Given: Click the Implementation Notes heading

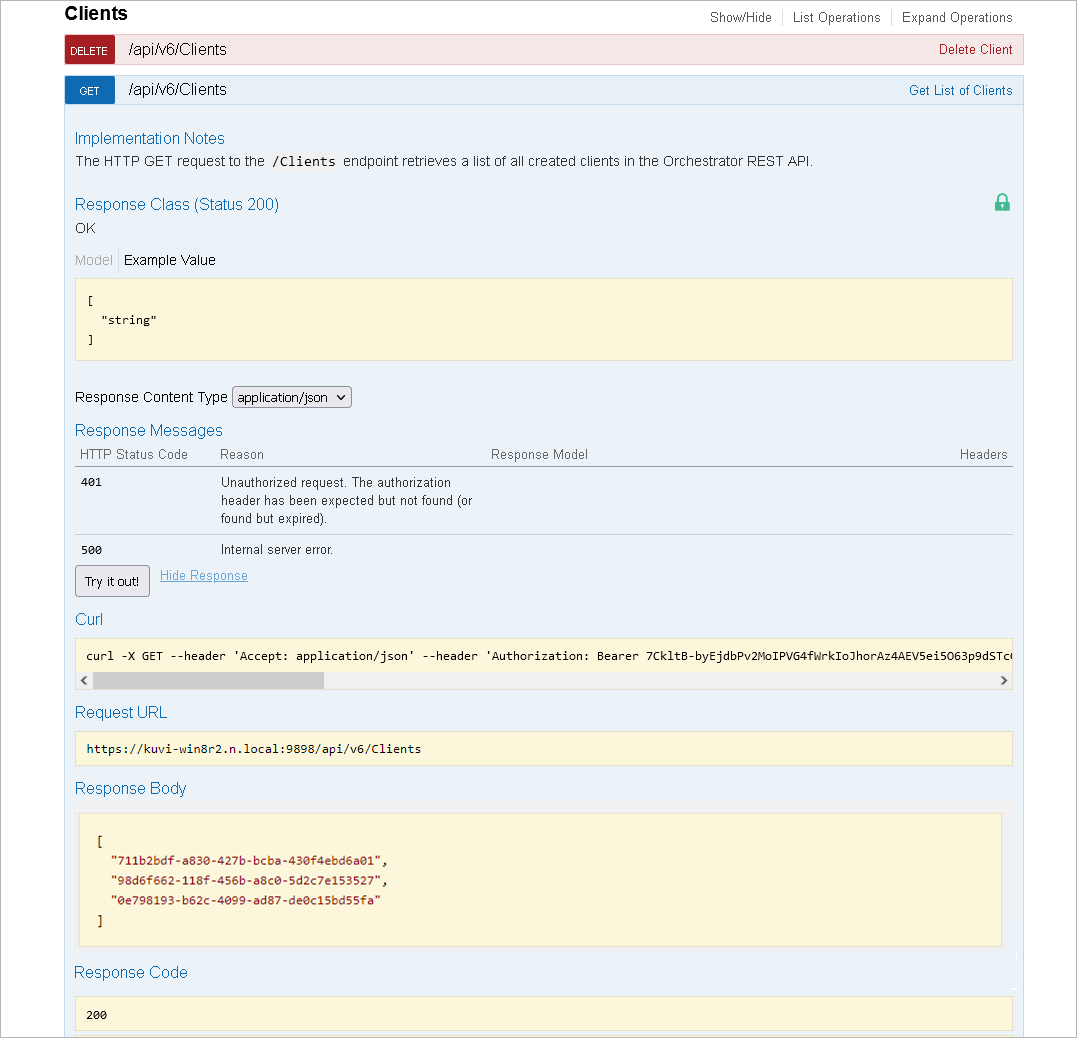Looking at the screenshot, I should point(150,138).
